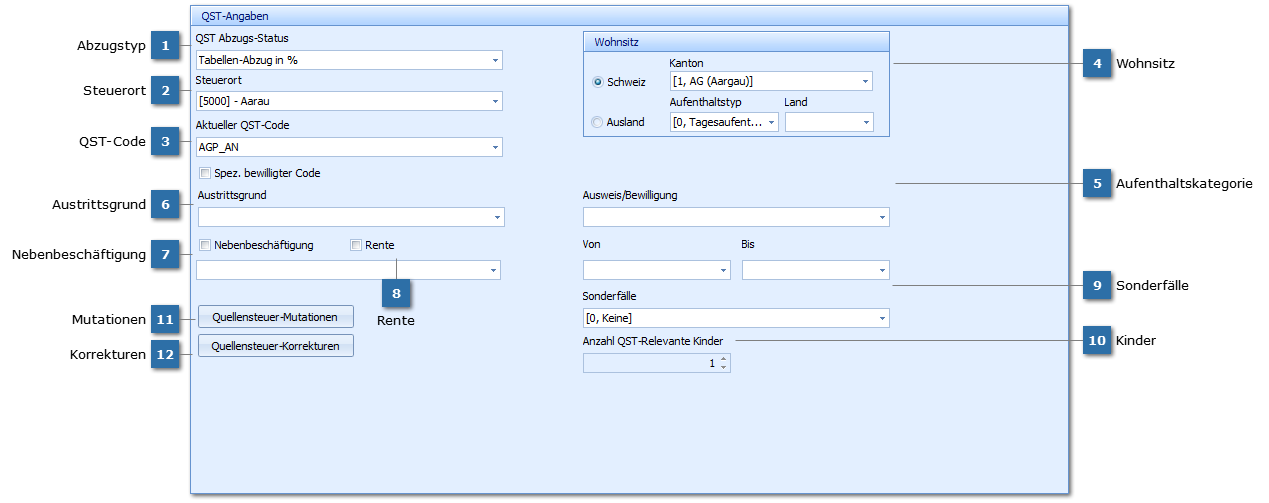Select the Ausland radio button
This screenshot has width=1269, height=503.
pyautogui.click(x=598, y=123)
